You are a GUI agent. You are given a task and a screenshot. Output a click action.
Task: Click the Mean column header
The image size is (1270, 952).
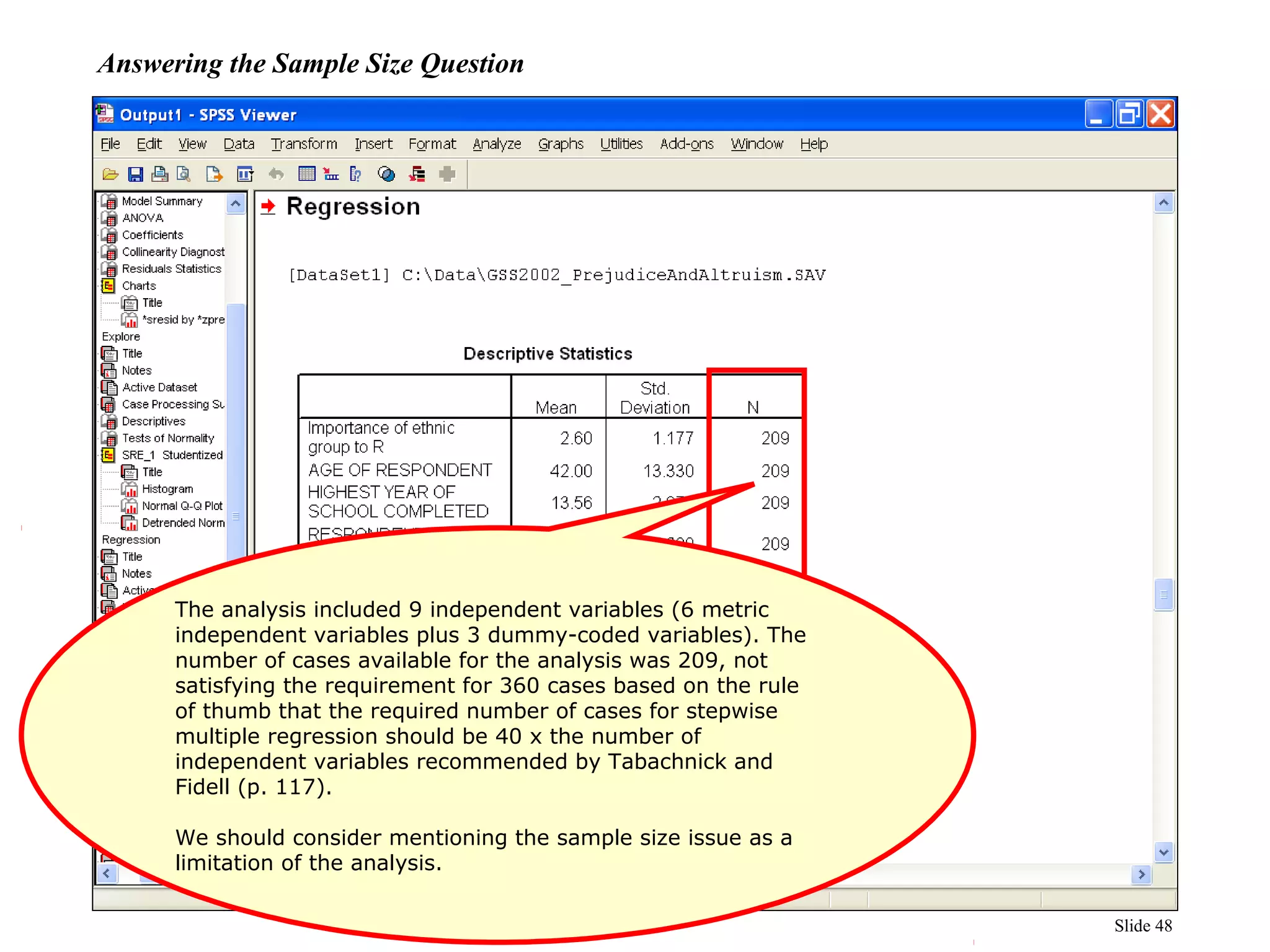tap(556, 407)
